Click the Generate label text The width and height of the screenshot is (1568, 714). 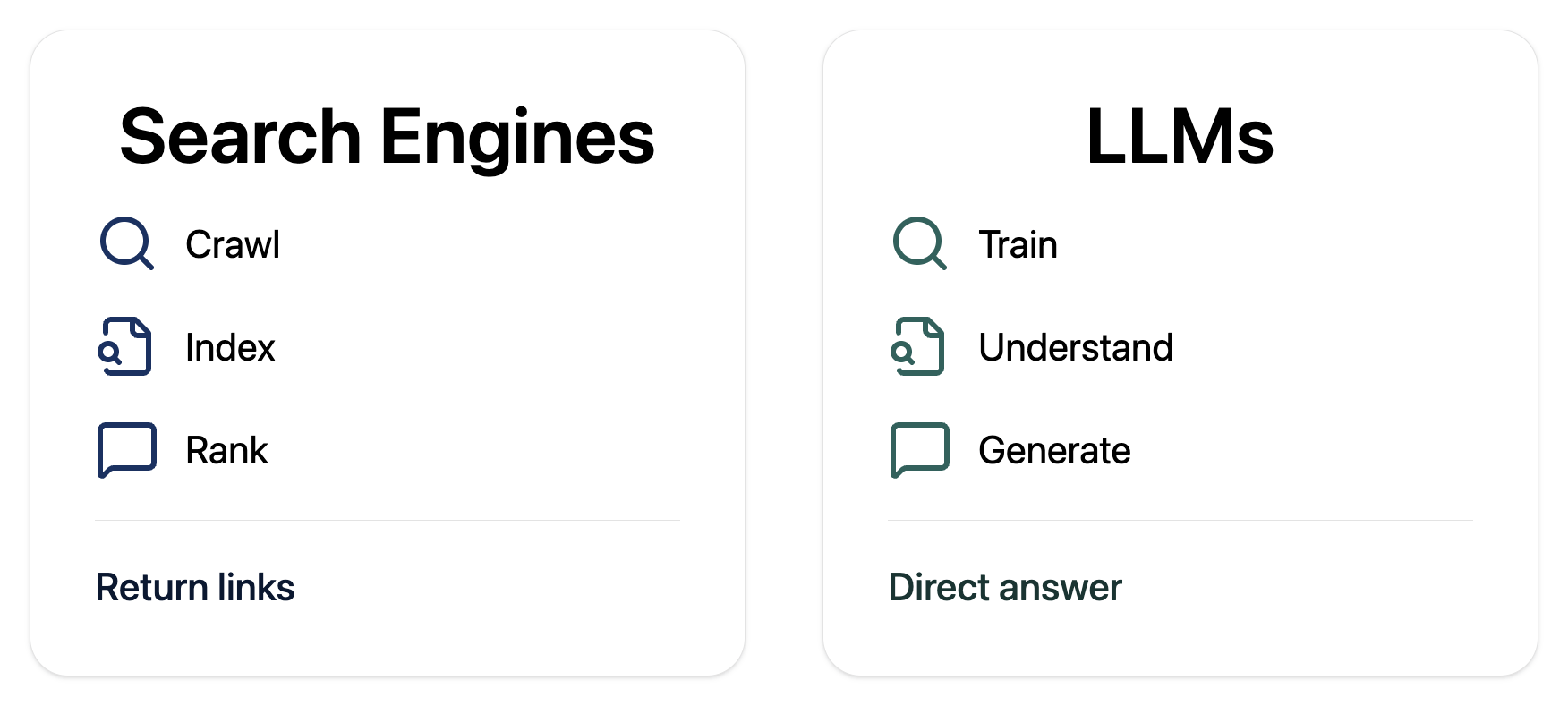point(1054,450)
